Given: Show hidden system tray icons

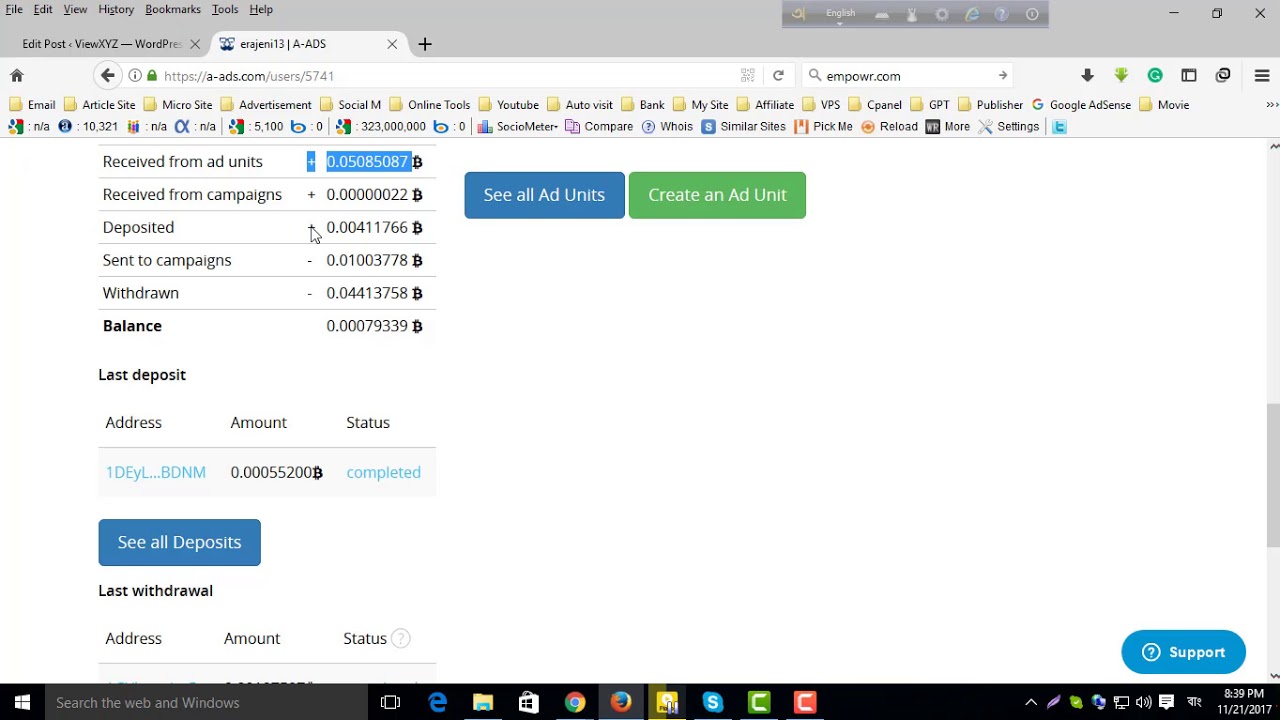Looking at the screenshot, I should pos(1031,702).
